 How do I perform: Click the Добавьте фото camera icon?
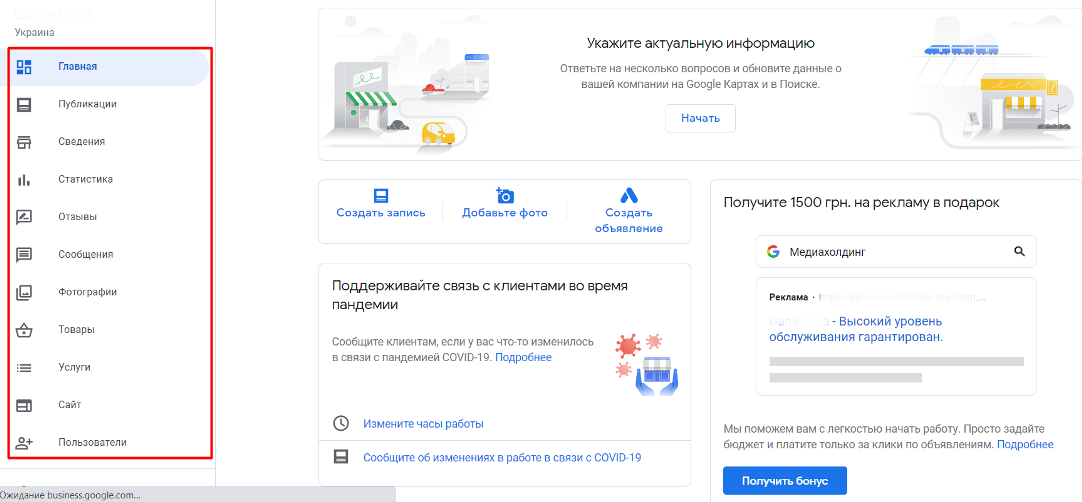point(505,195)
